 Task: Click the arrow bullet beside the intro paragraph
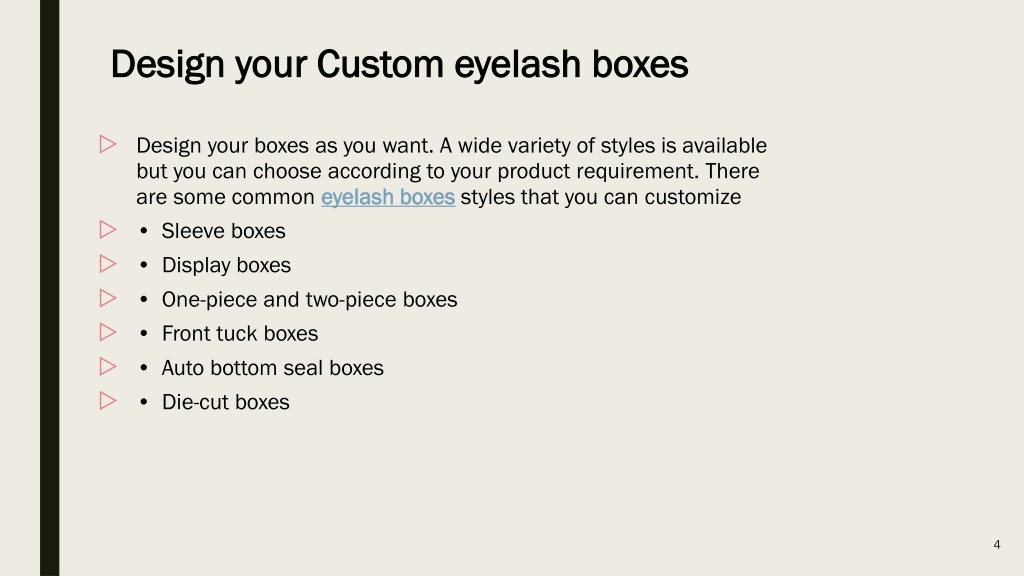click(x=108, y=144)
